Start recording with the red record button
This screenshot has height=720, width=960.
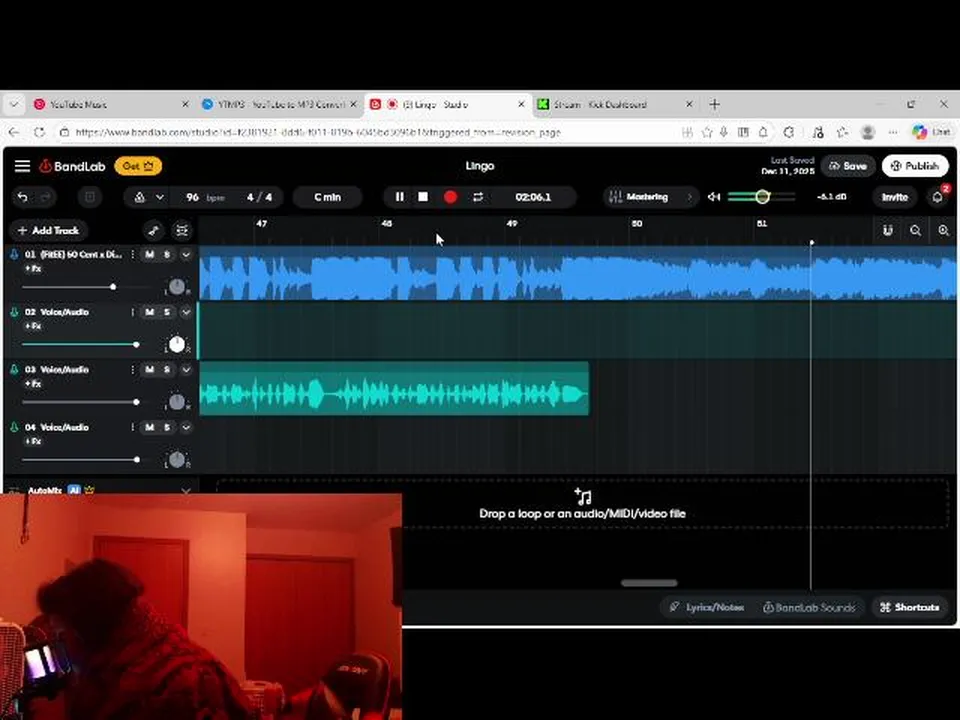click(x=451, y=197)
